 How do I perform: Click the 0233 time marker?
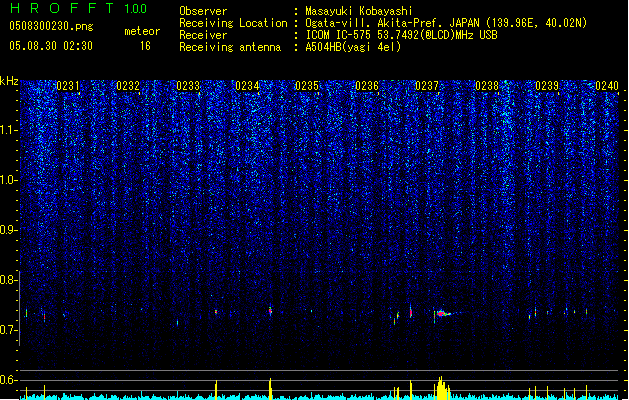coord(188,86)
